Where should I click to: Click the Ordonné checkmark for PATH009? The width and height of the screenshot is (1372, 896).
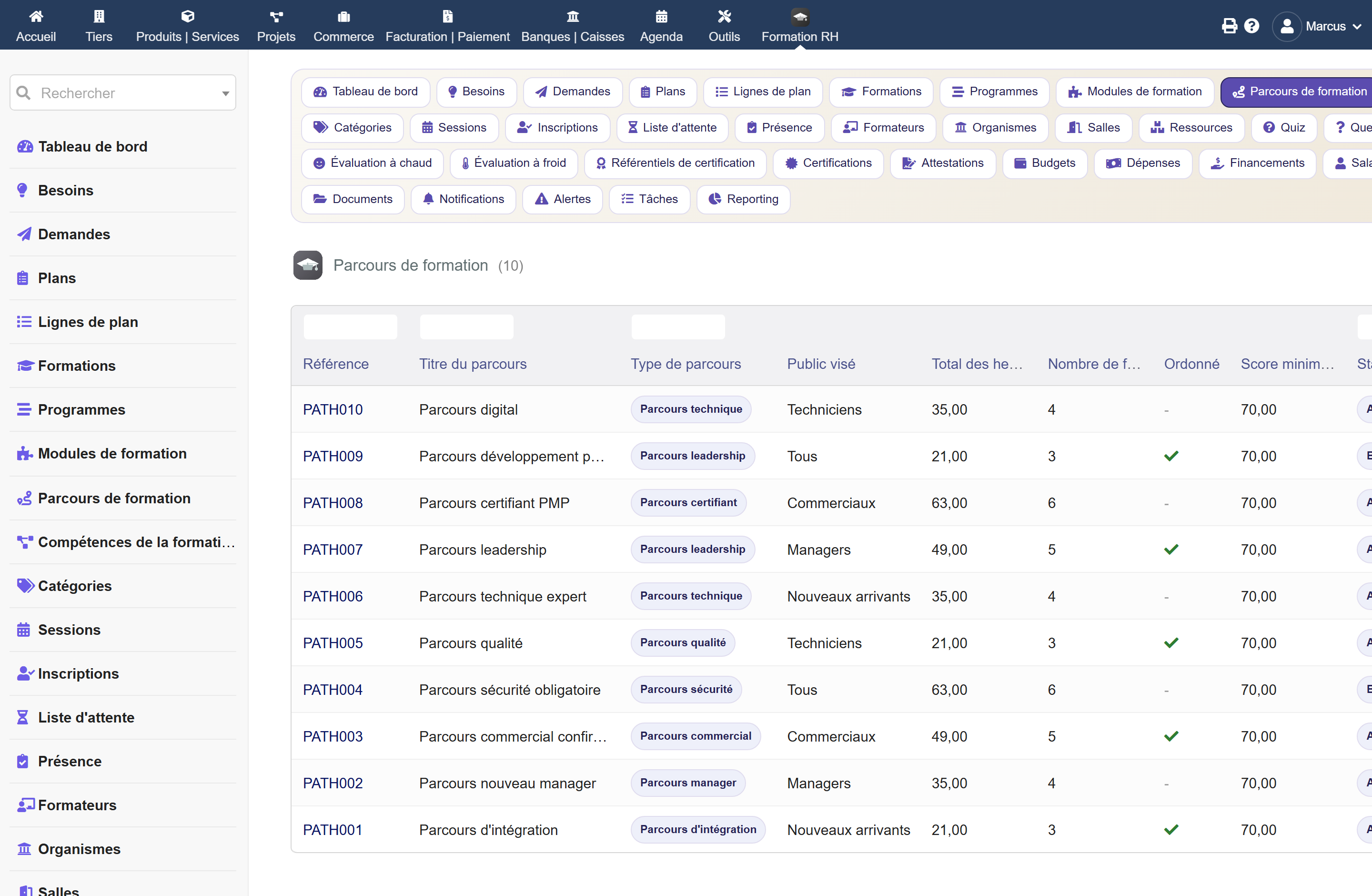(1171, 456)
